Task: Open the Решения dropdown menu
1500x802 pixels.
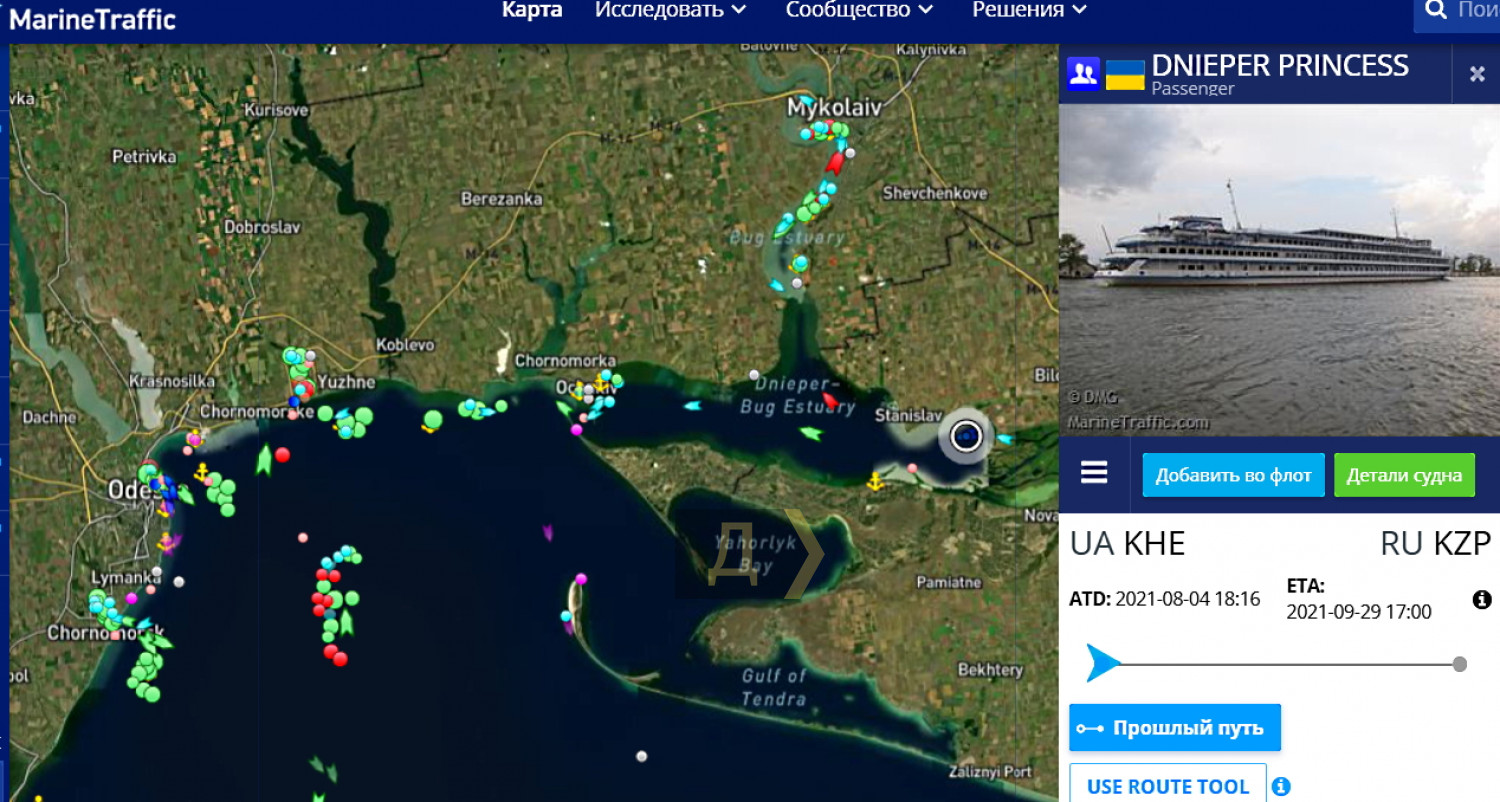Action: tap(1029, 10)
